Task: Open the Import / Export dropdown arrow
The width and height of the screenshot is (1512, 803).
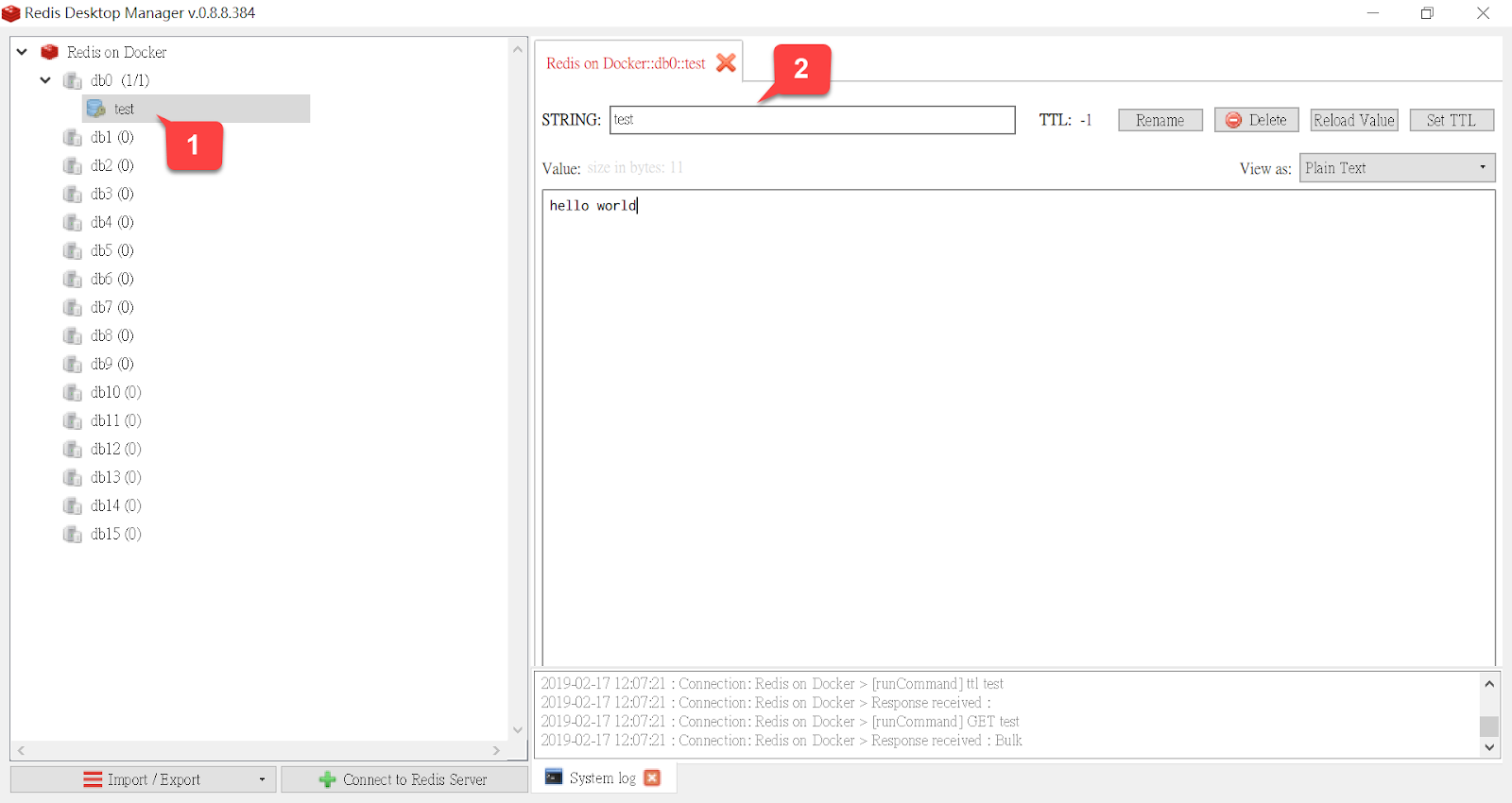Action: pyautogui.click(x=262, y=779)
